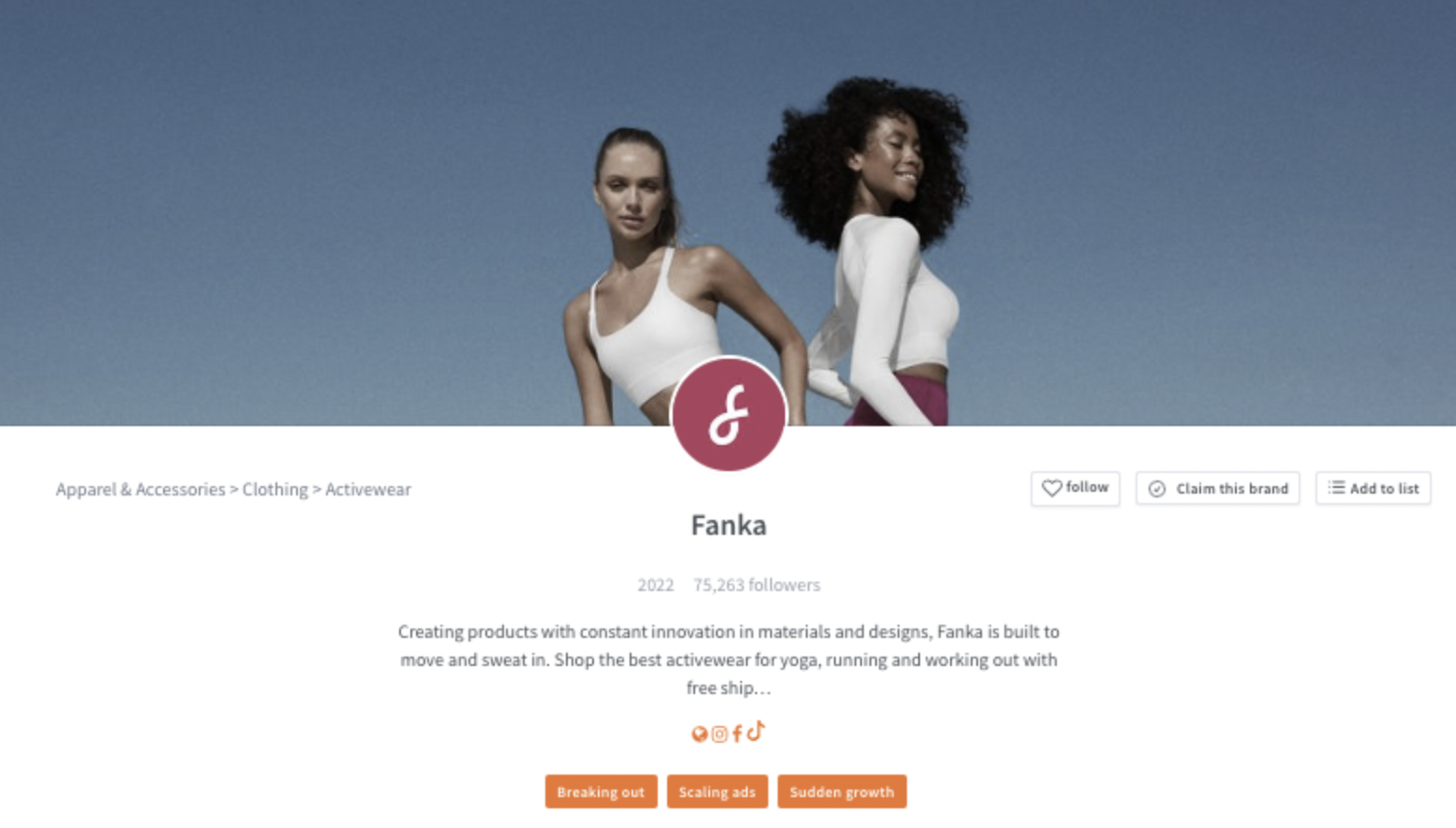
Task: Open Fanka's Facebook page icon
Action: tap(737, 733)
